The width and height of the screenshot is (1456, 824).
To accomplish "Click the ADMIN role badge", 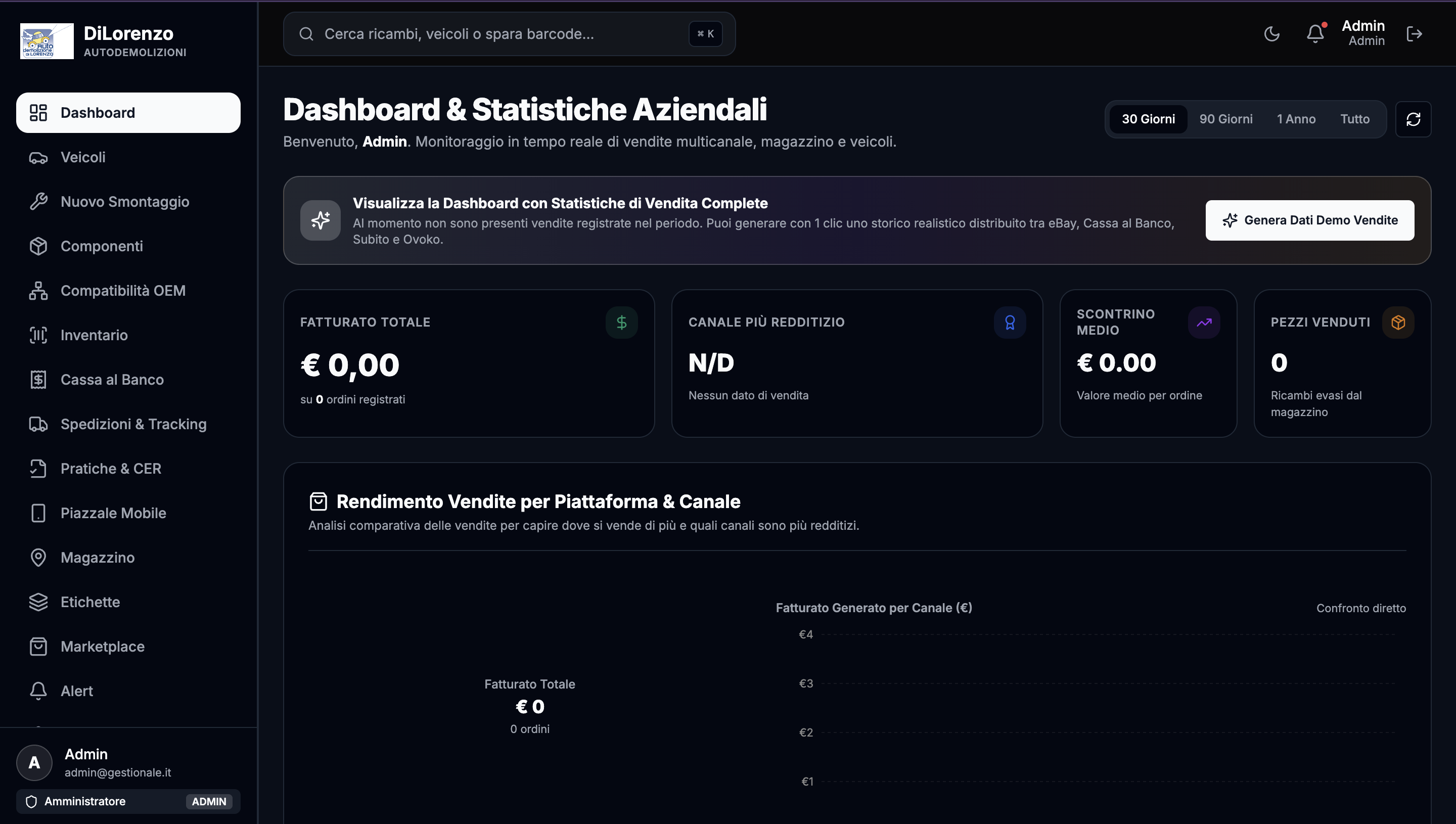I will pyautogui.click(x=209, y=801).
